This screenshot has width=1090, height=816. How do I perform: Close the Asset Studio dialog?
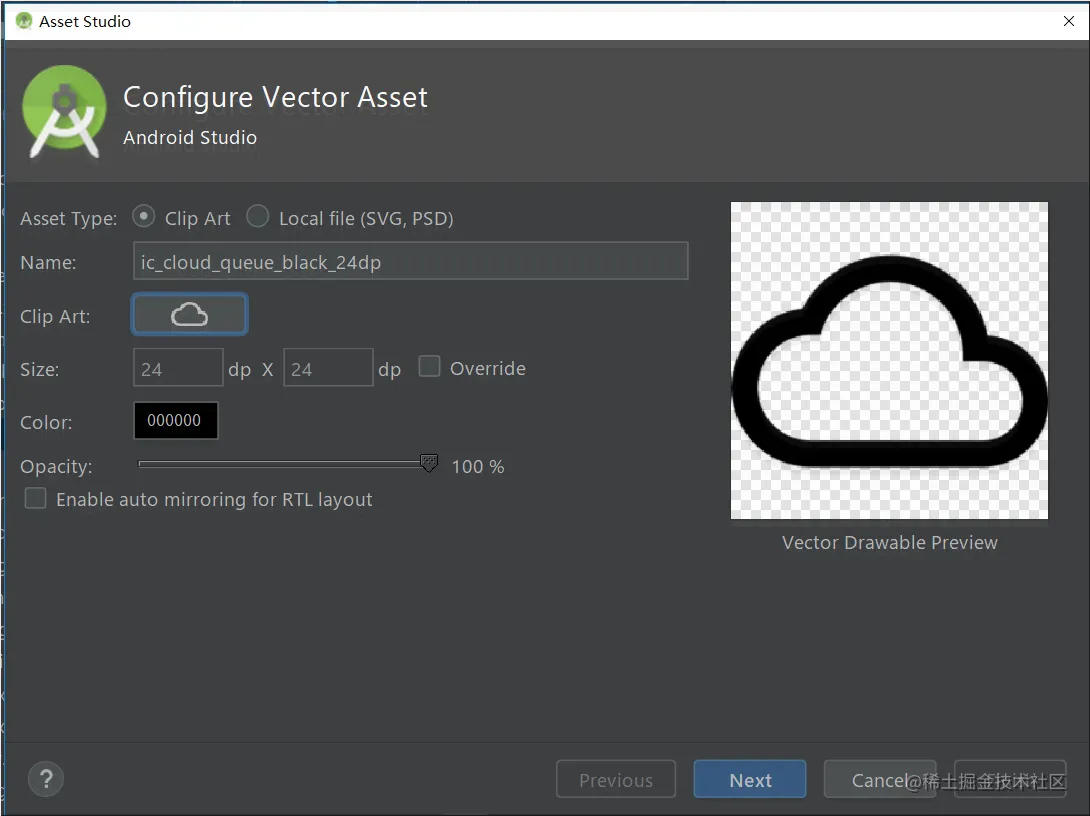point(1068,21)
